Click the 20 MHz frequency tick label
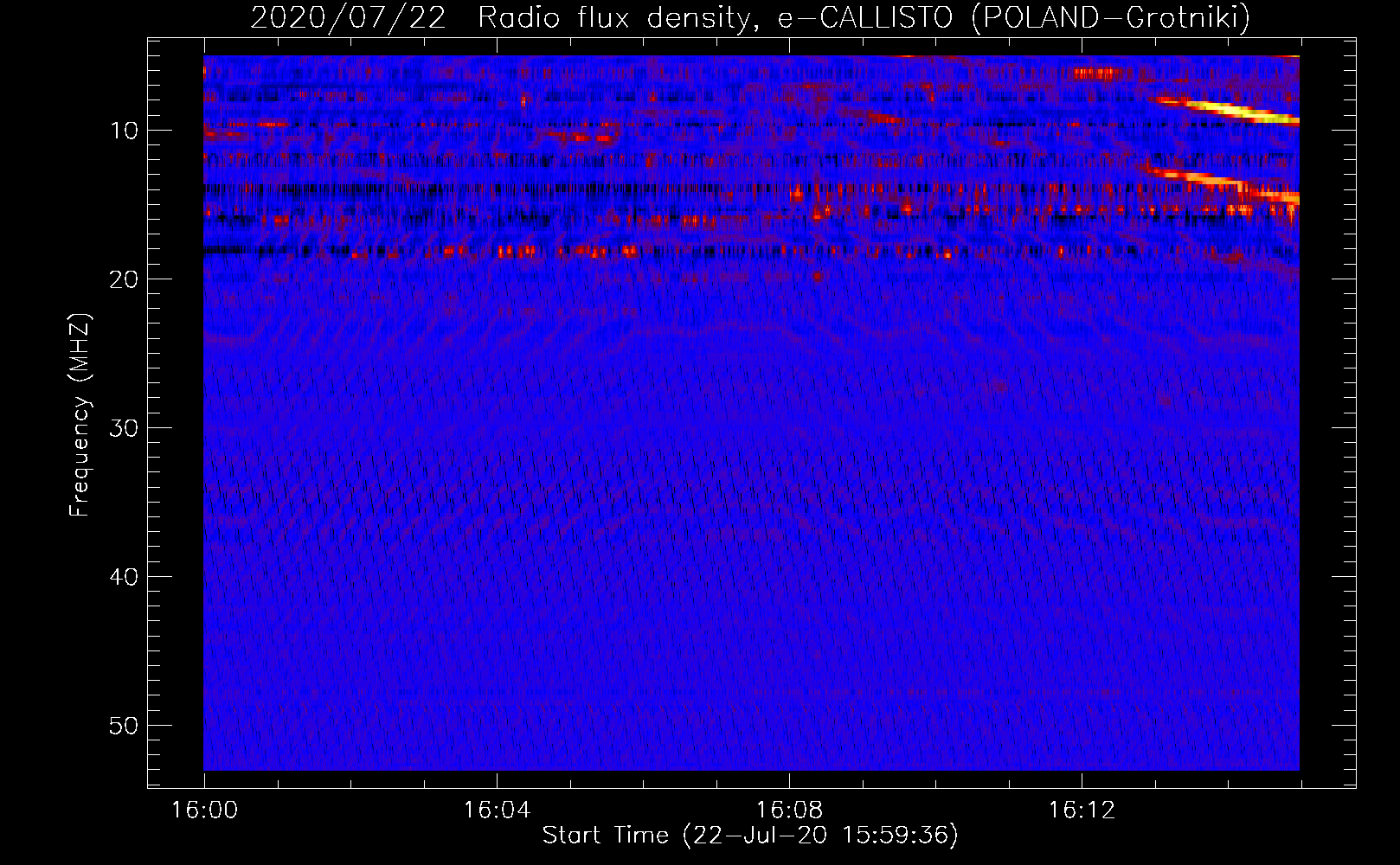Screen dimensions: 1400x865 click(125, 279)
